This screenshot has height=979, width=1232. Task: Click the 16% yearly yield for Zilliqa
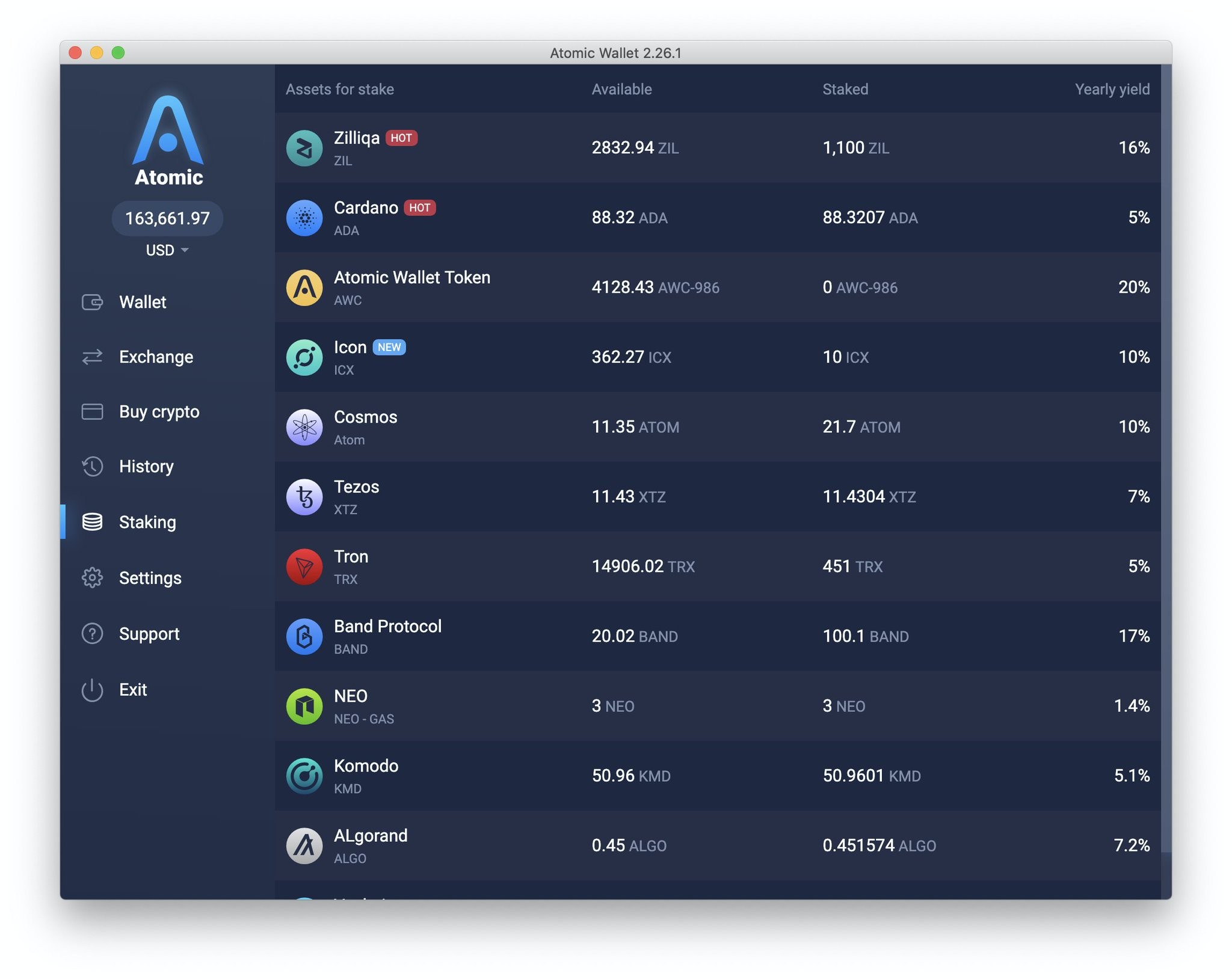1134,148
